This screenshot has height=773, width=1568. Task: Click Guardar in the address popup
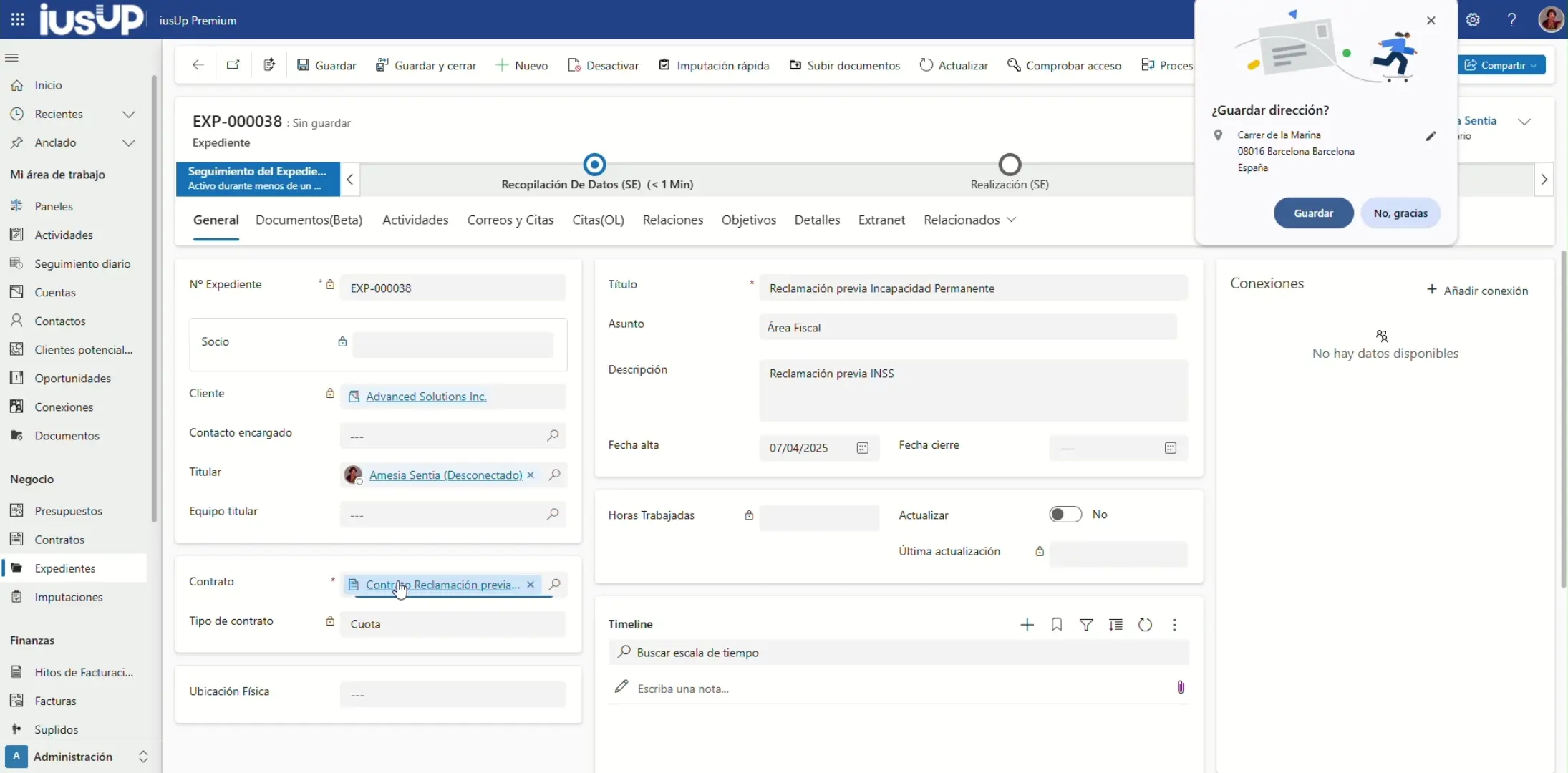point(1312,213)
